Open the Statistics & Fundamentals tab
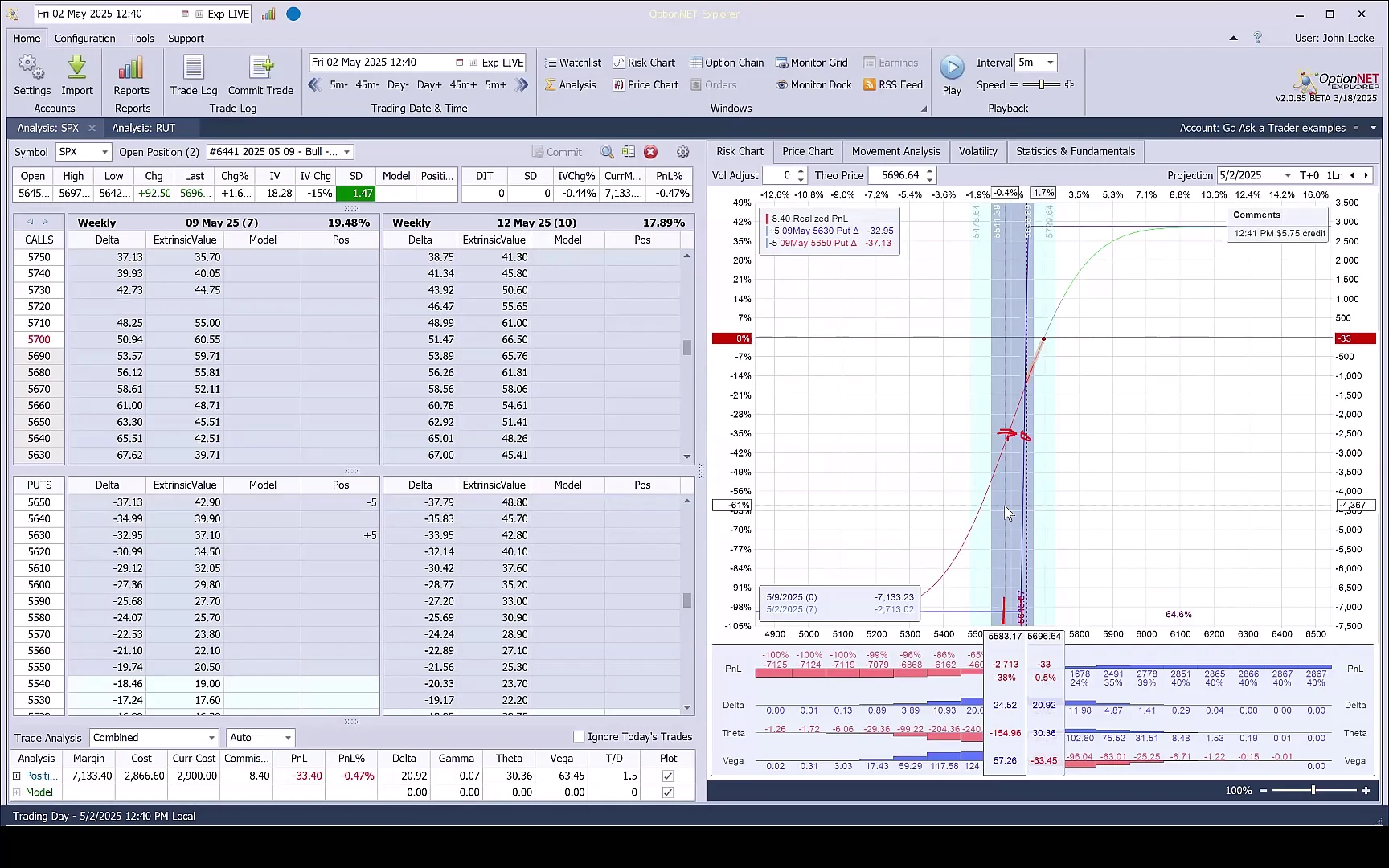The image size is (1389, 868). (1076, 151)
